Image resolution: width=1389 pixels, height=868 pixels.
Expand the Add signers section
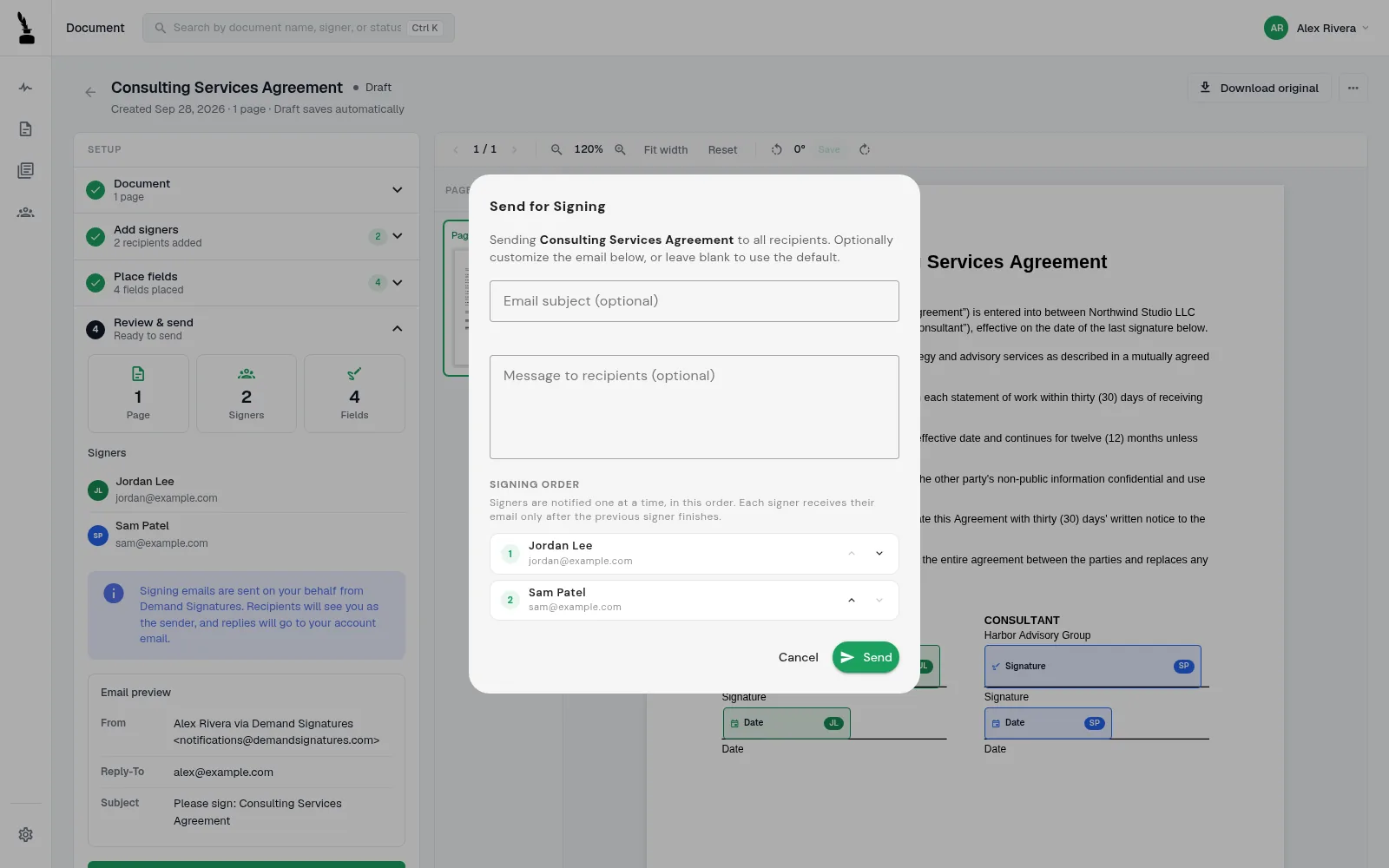247,236
